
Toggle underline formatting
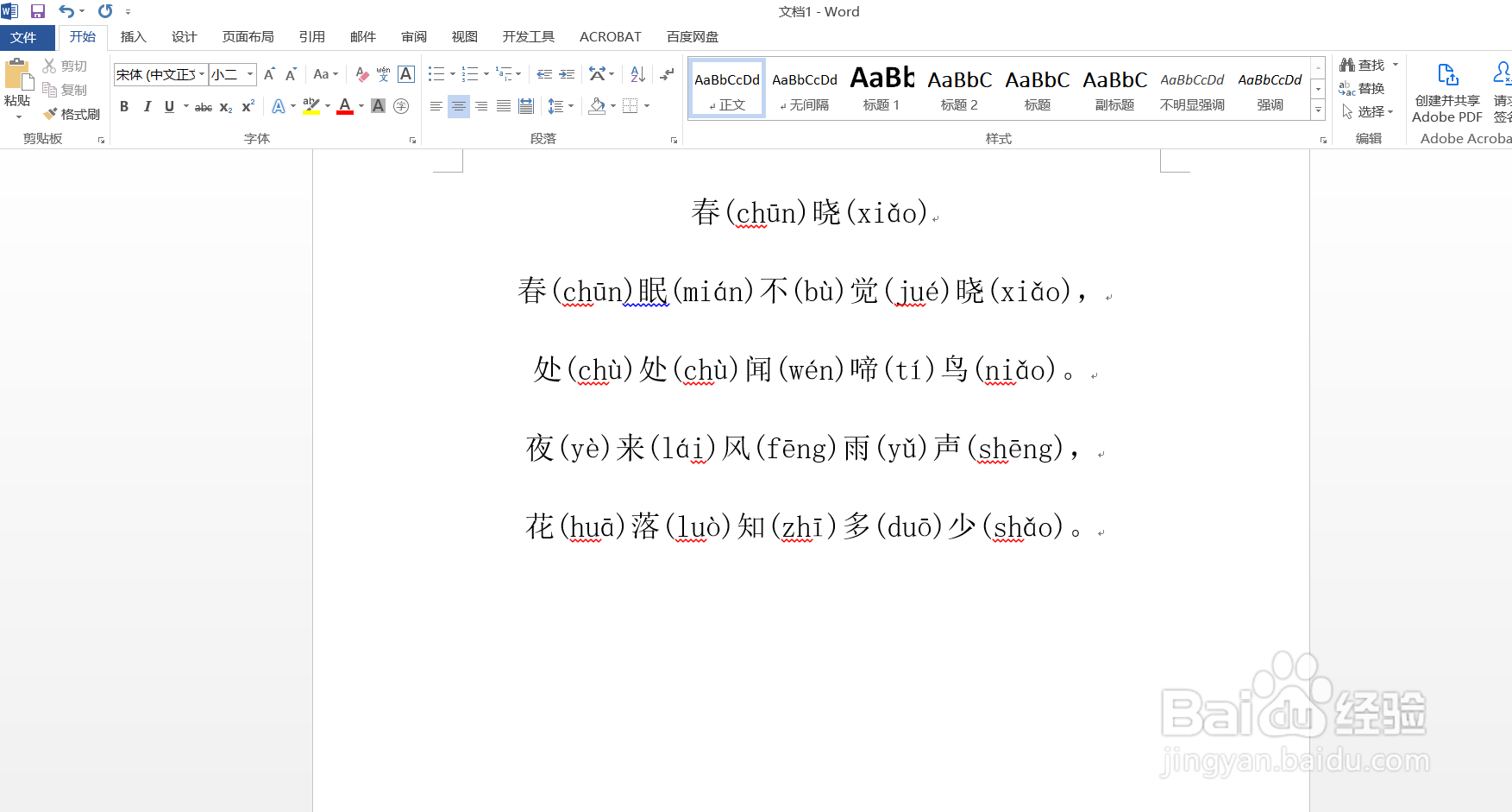(169, 106)
